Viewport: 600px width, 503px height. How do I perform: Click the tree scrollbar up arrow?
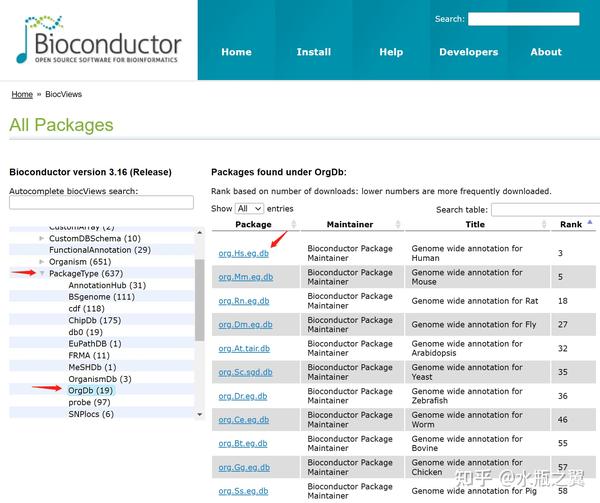tap(199, 232)
